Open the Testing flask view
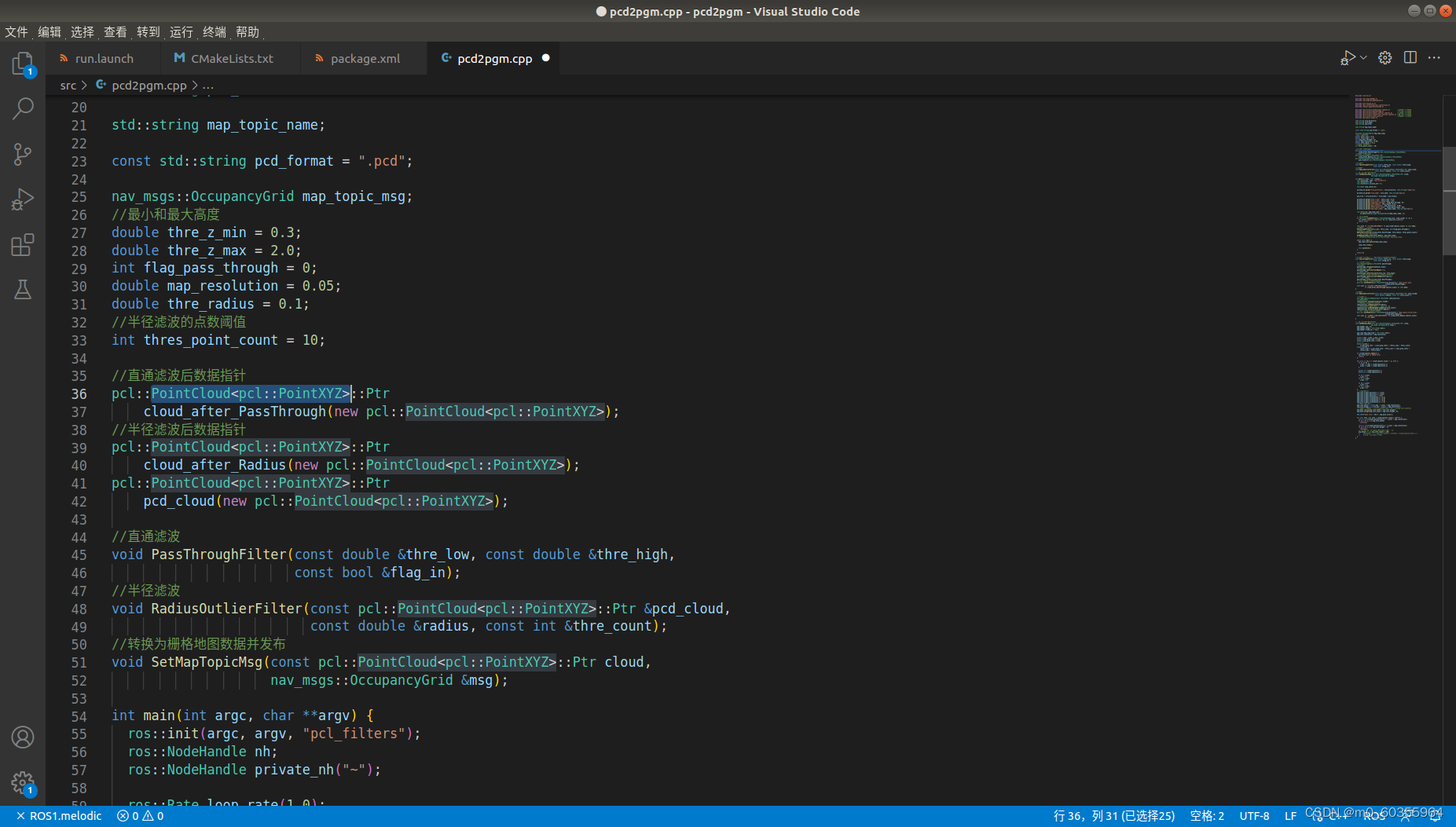 point(23,290)
